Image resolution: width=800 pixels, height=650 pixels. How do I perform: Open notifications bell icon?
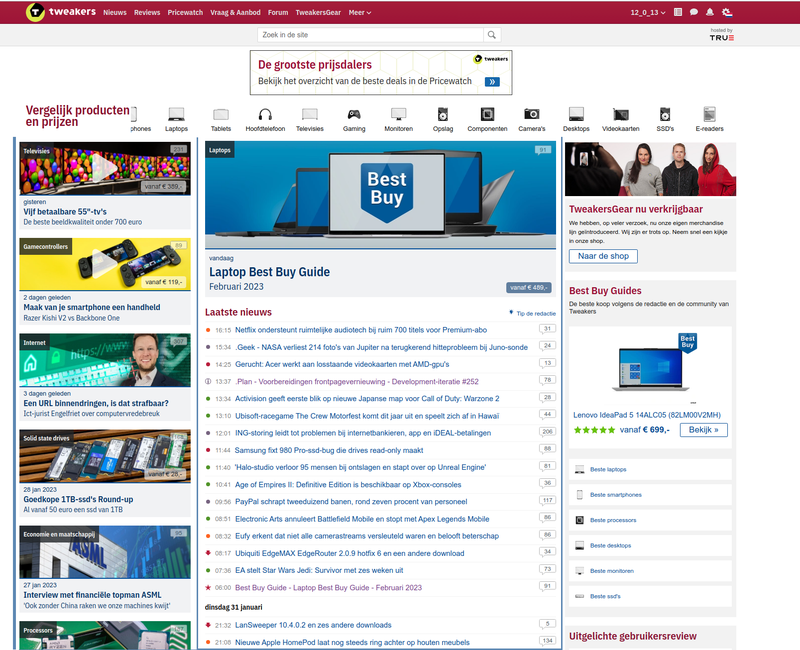710,12
